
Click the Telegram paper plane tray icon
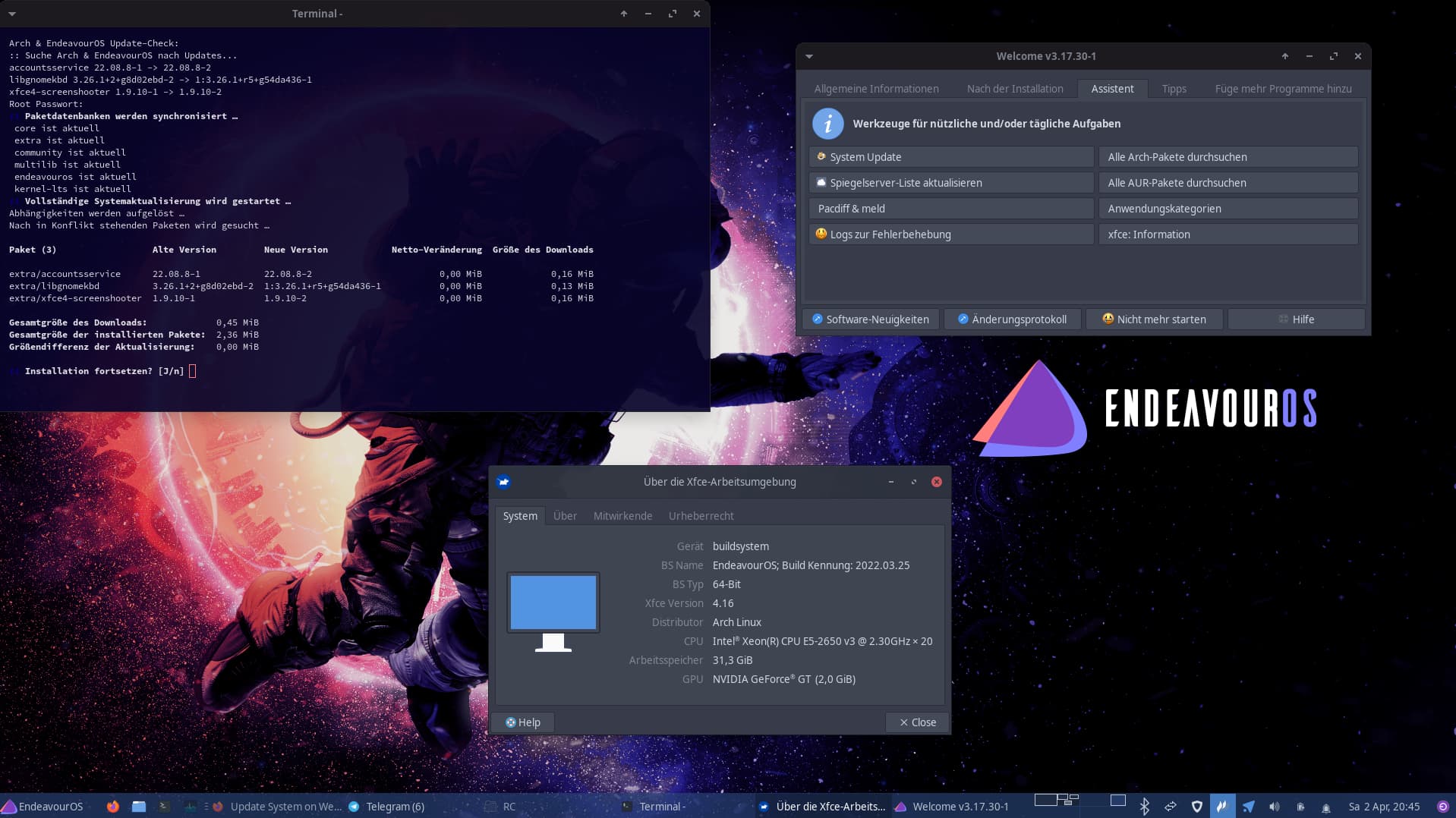click(x=1248, y=807)
